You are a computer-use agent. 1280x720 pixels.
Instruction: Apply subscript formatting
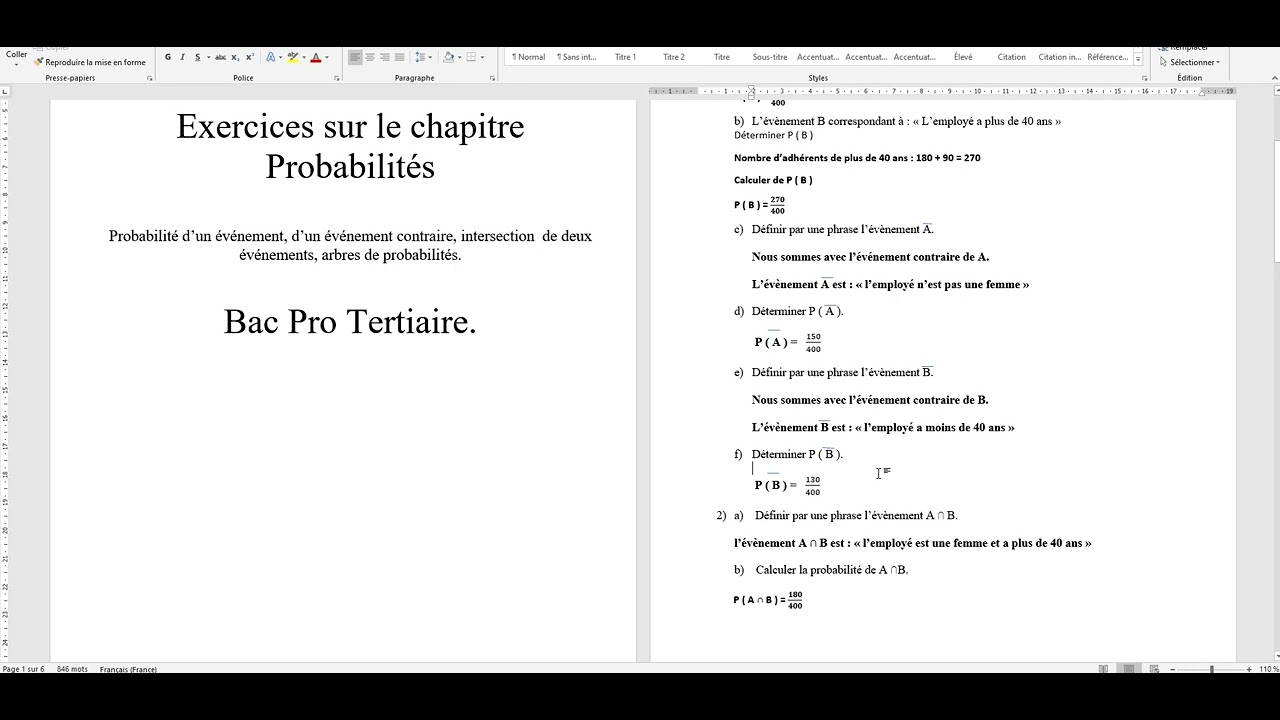pyautogui.click(x=235, y=57)
